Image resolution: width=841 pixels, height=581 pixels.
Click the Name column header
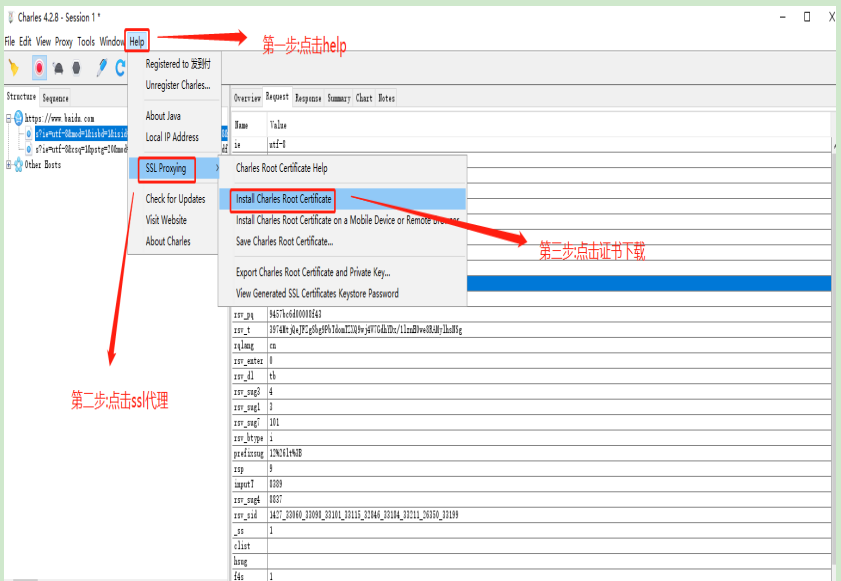(x=249, y=125)
